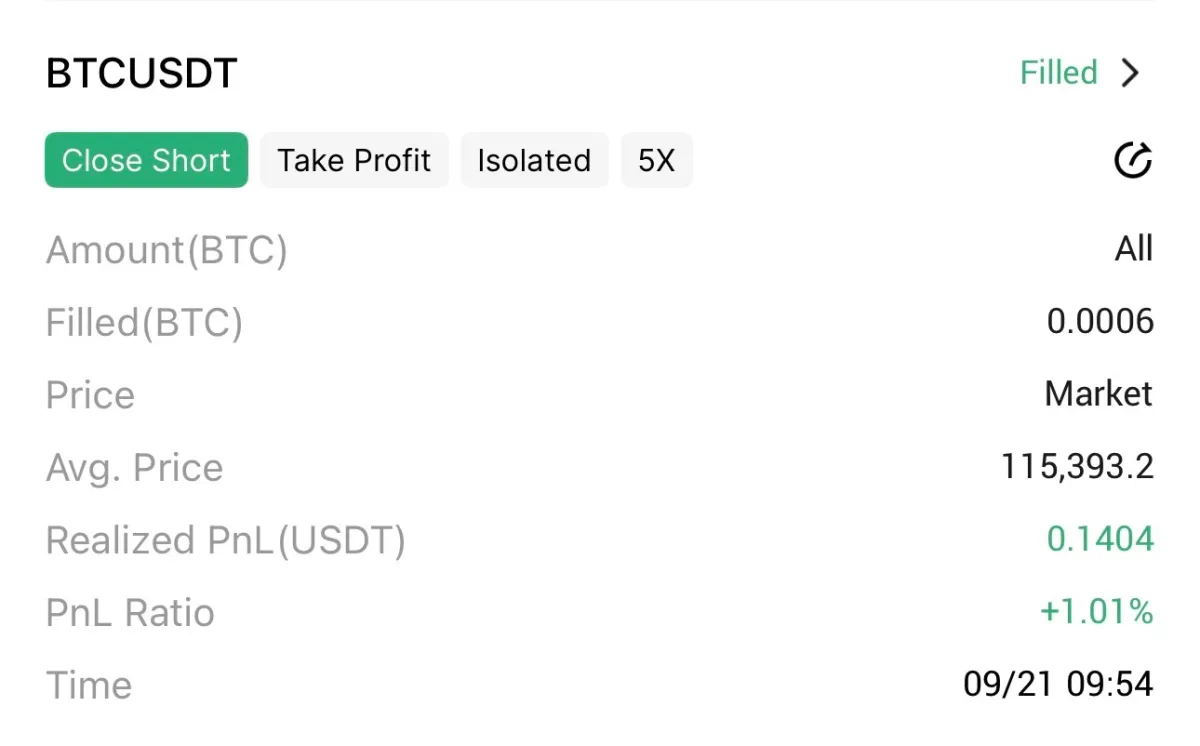Screen dimensions: 1200x746
Task: Tap the Take Profit tag
Action: 354,160
